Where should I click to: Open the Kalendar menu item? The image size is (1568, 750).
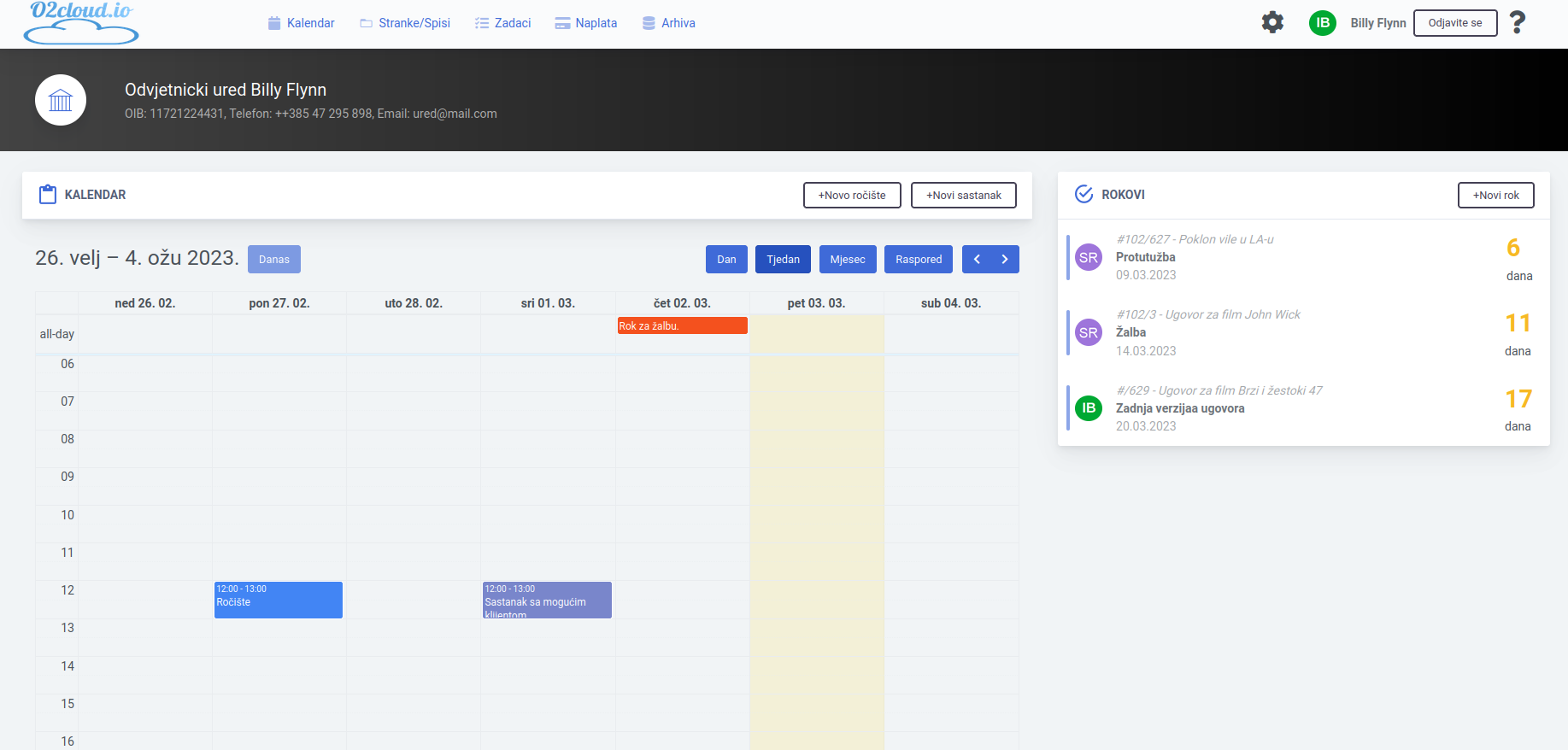[x=301, y=23]
